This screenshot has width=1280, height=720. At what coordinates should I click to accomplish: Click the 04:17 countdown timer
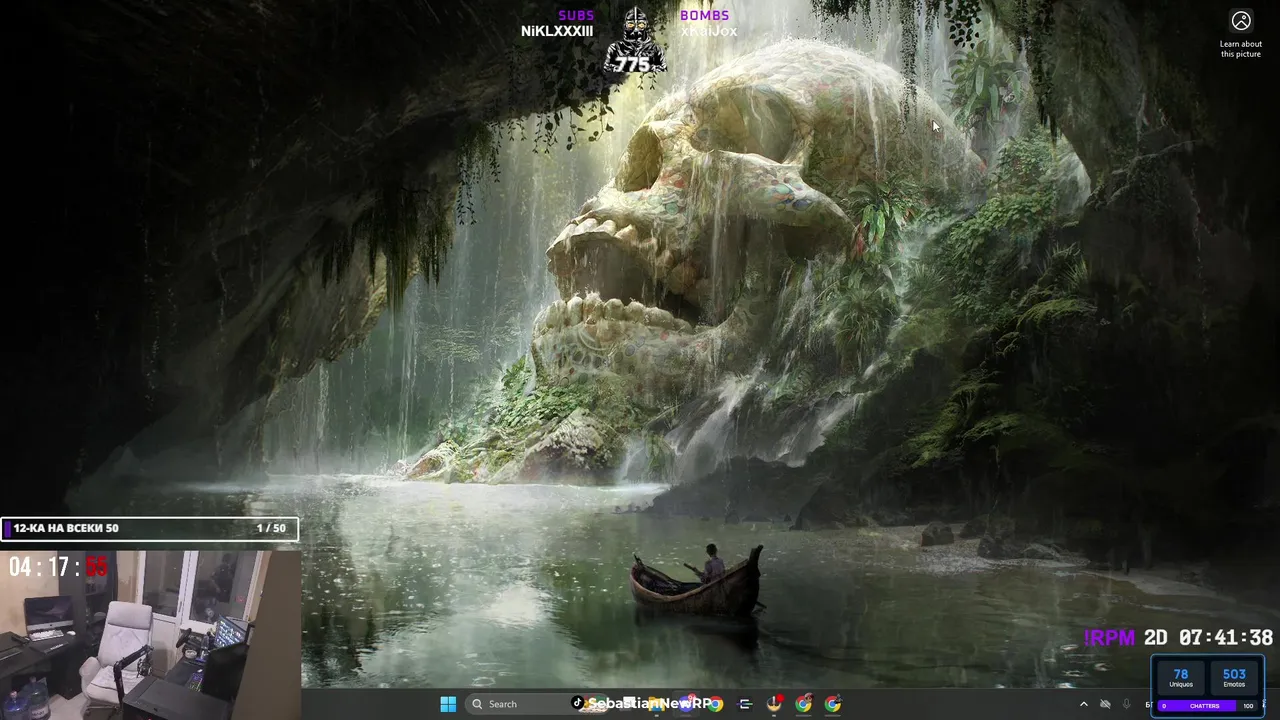(58, 567)
